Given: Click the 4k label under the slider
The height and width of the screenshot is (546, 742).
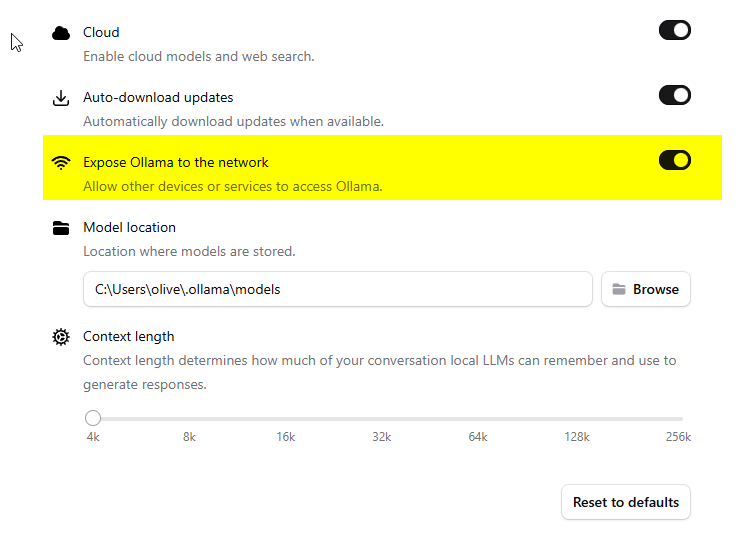Looking at the screenshot, I should pyautogui.click(x=93, y=437).
